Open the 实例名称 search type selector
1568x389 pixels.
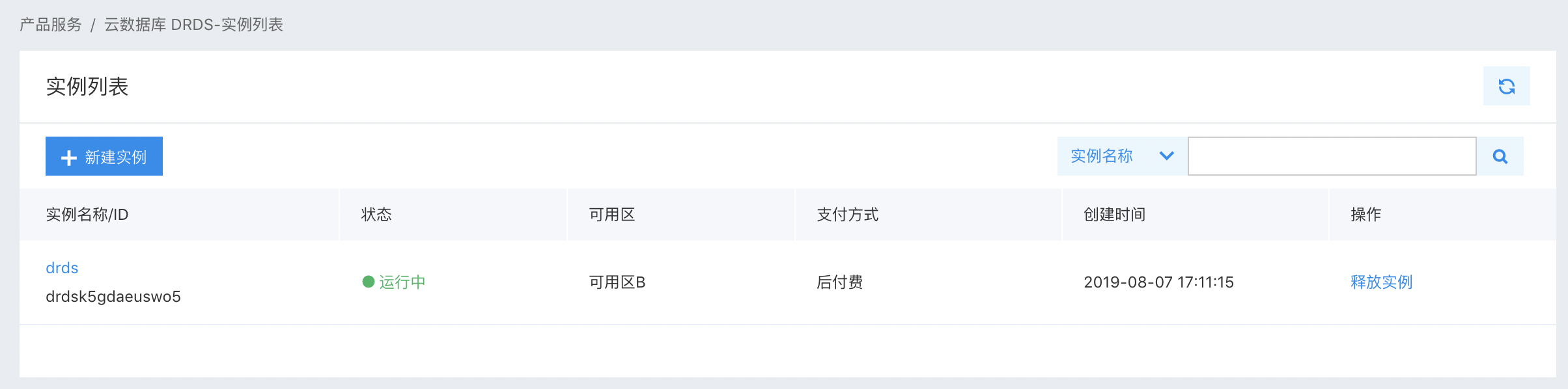click(x=1123, y=156)
